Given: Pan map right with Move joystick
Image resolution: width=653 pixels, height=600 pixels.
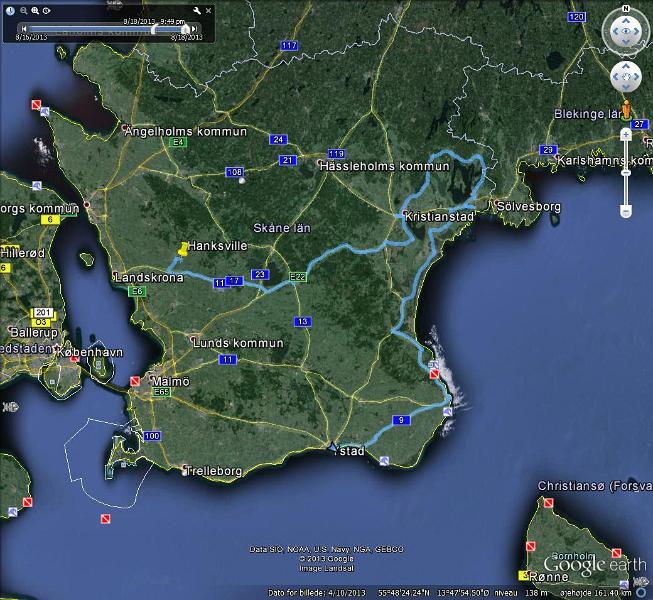Looking at the screenshot, I should (x=636, y=77).
